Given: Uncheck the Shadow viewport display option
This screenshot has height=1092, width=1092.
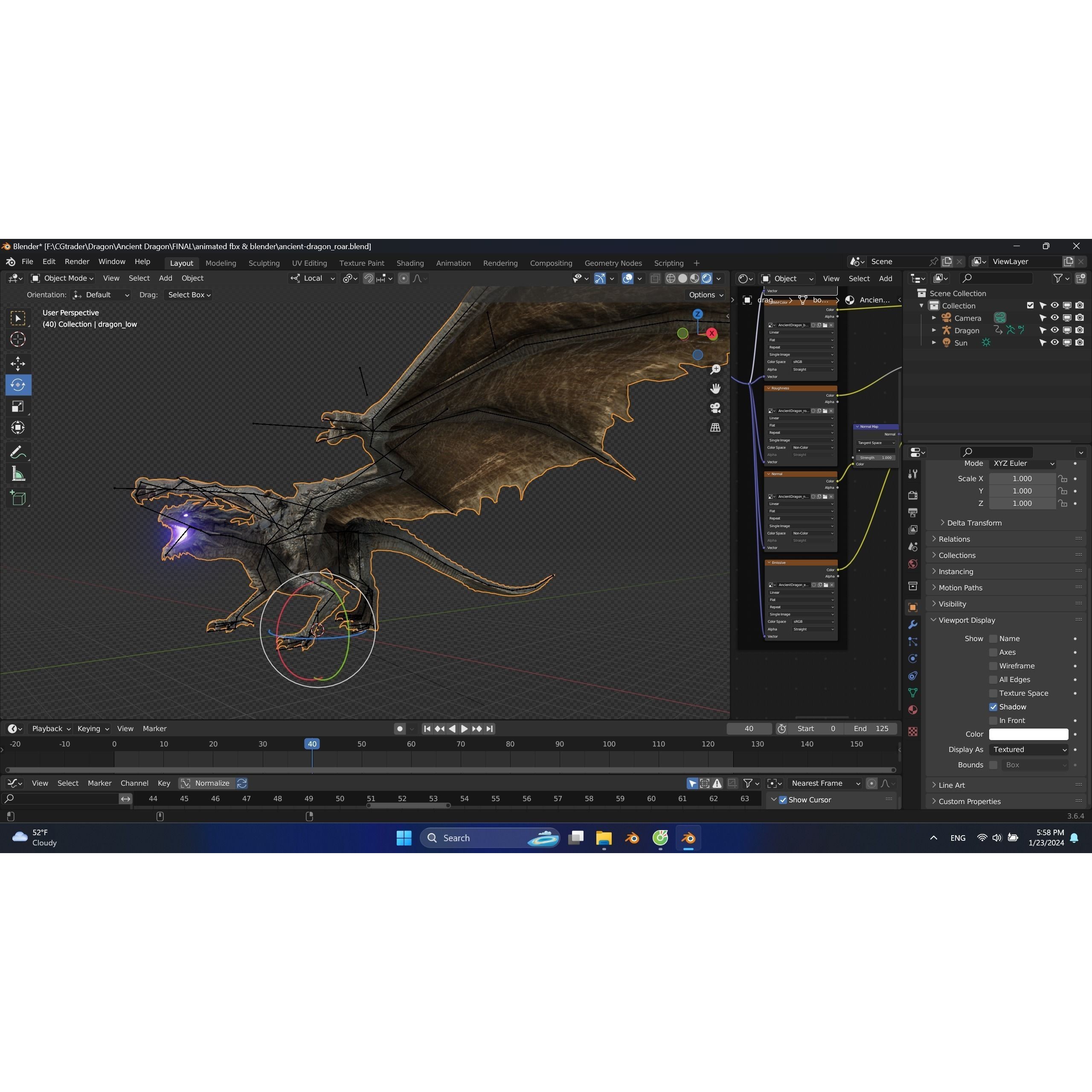Looking at the screenshot, I should click(x=993, y=706).
